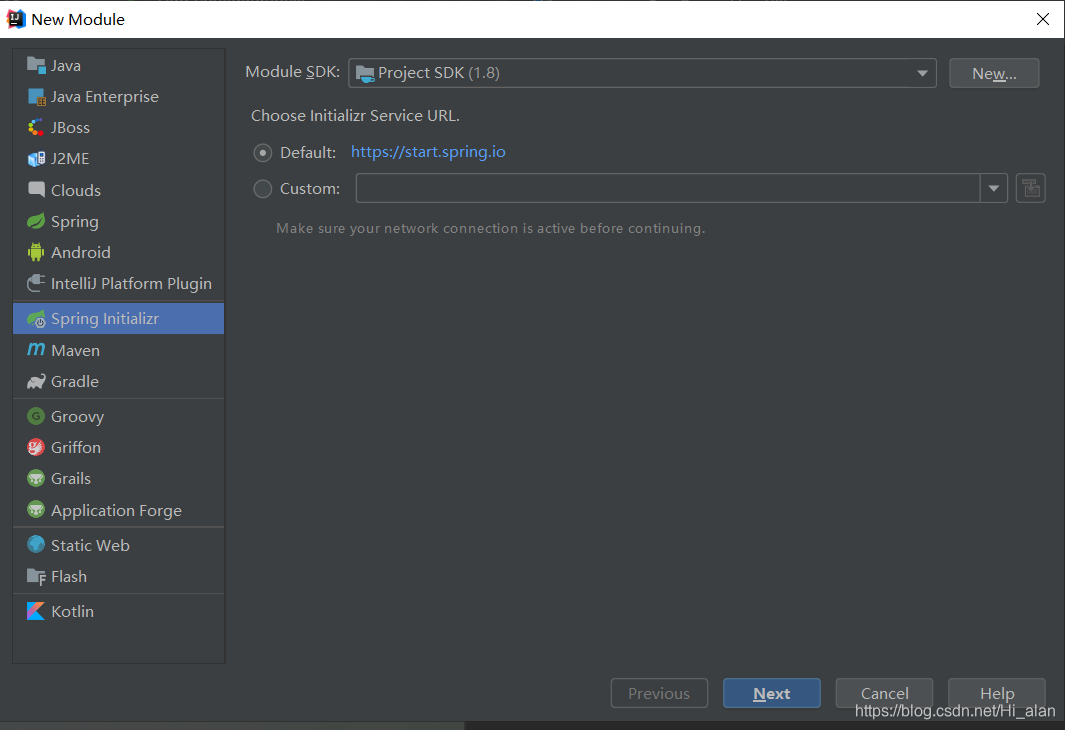
Task: Select the Clouds speech bubble icon
Action: tap(36, 189)
